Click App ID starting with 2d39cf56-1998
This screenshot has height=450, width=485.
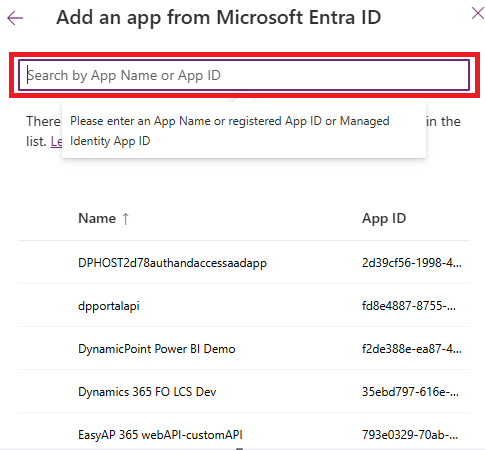point(412,263)
